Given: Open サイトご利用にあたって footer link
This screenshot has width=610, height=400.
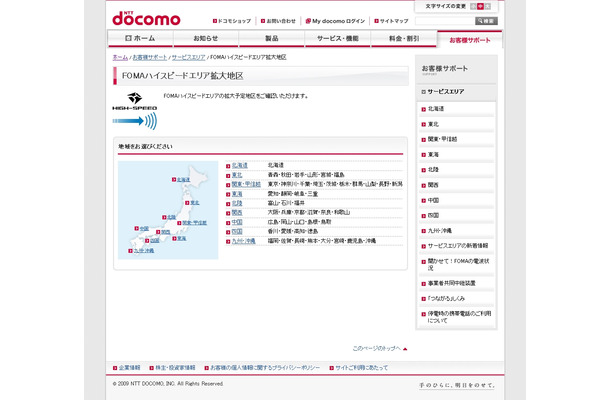Looking at the screenshot, I should (361, 368).
